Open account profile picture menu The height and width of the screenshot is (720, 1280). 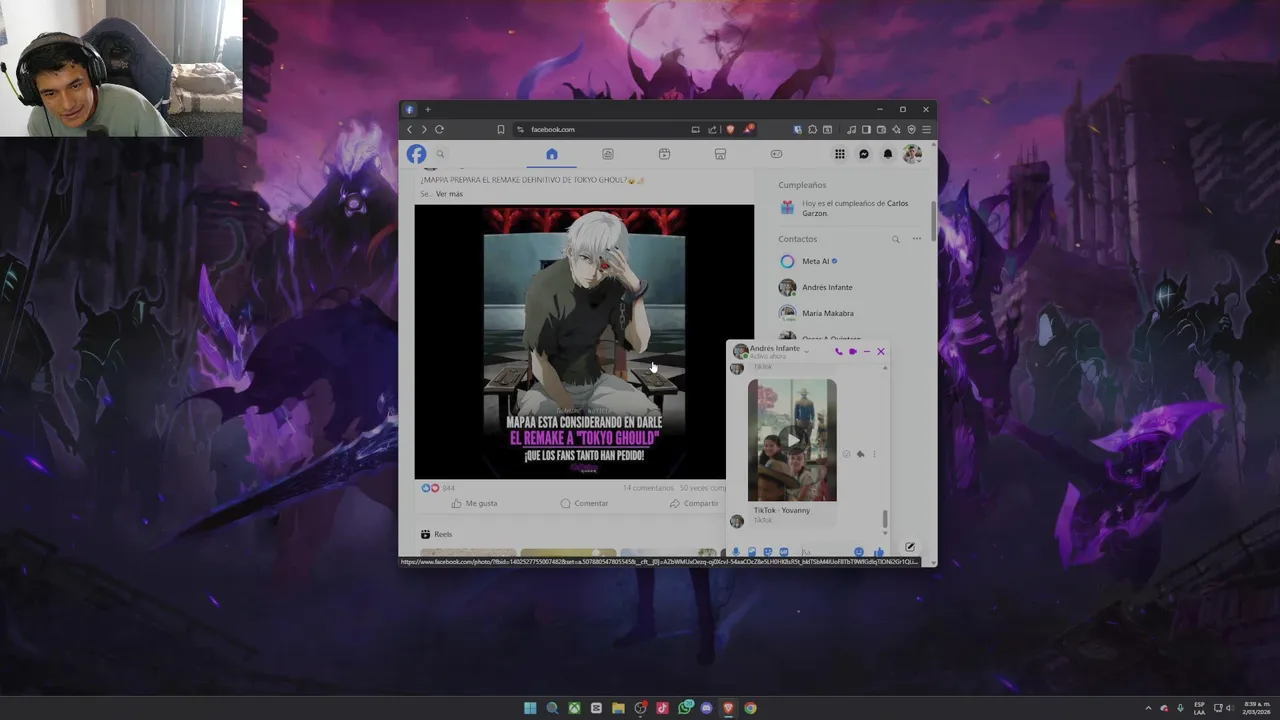(912, 154)
